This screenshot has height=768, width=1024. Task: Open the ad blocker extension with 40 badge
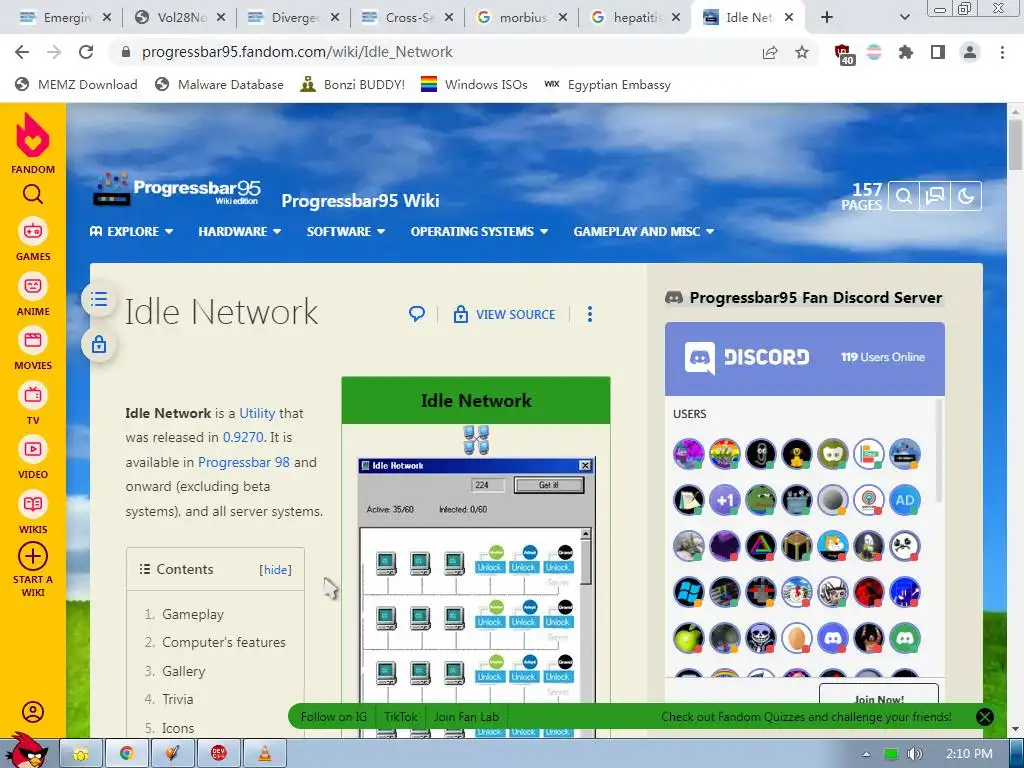click(843, 54)
